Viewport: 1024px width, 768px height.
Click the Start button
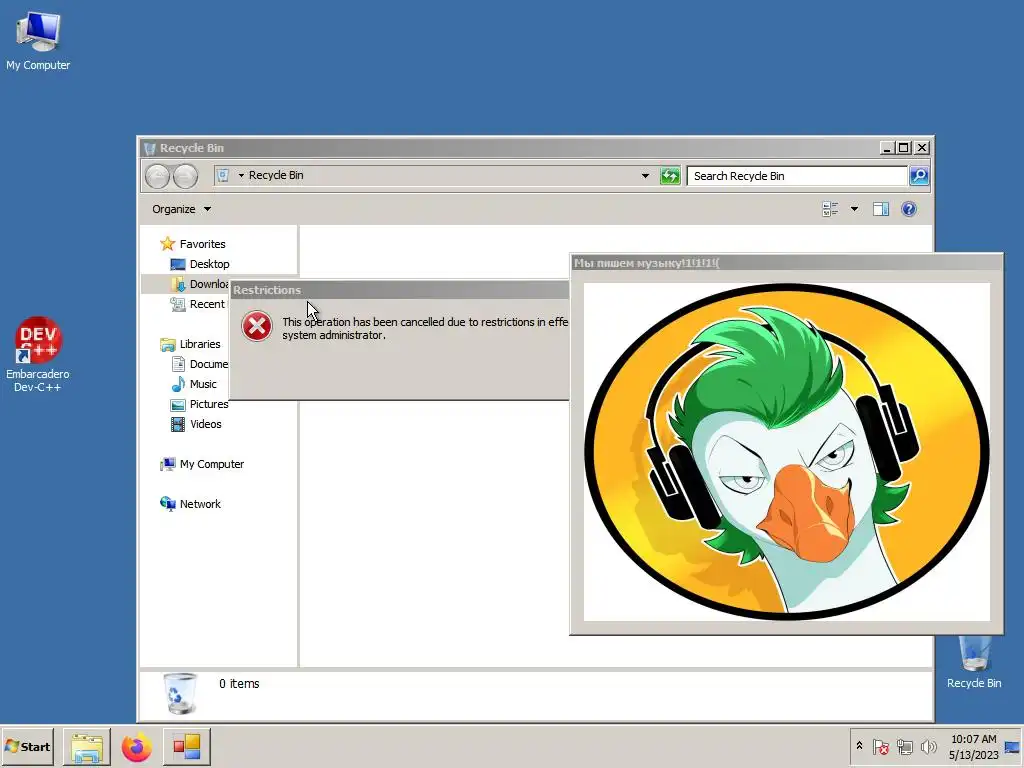click(x=27, y=746)
